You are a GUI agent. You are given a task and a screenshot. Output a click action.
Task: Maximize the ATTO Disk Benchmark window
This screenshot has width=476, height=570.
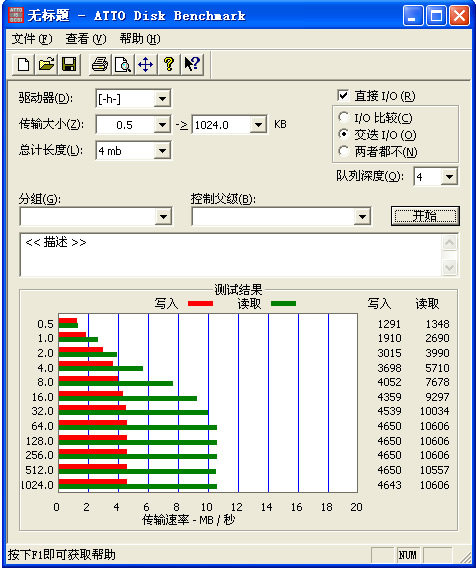436,16
